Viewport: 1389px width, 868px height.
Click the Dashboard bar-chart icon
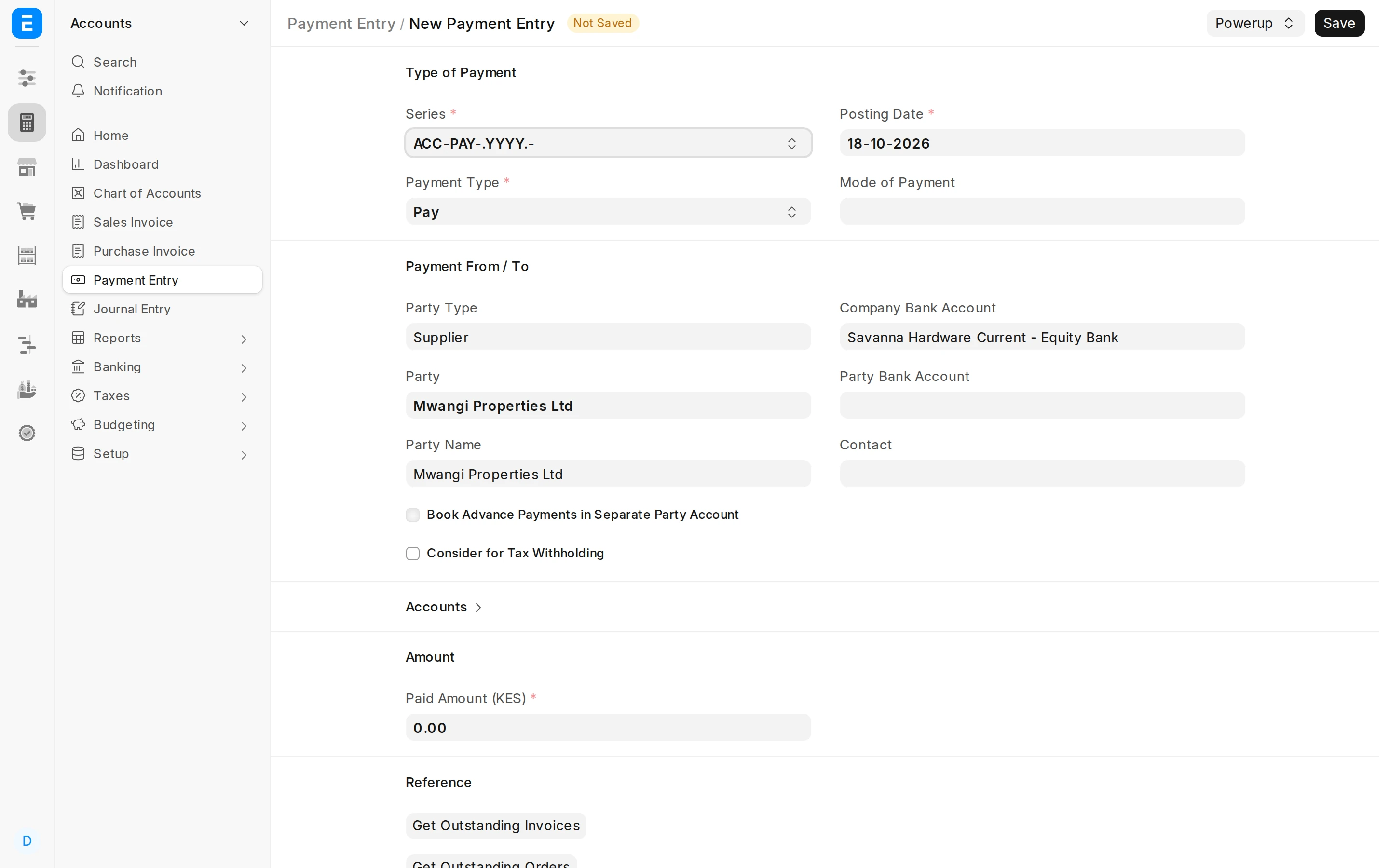point(78,164)
